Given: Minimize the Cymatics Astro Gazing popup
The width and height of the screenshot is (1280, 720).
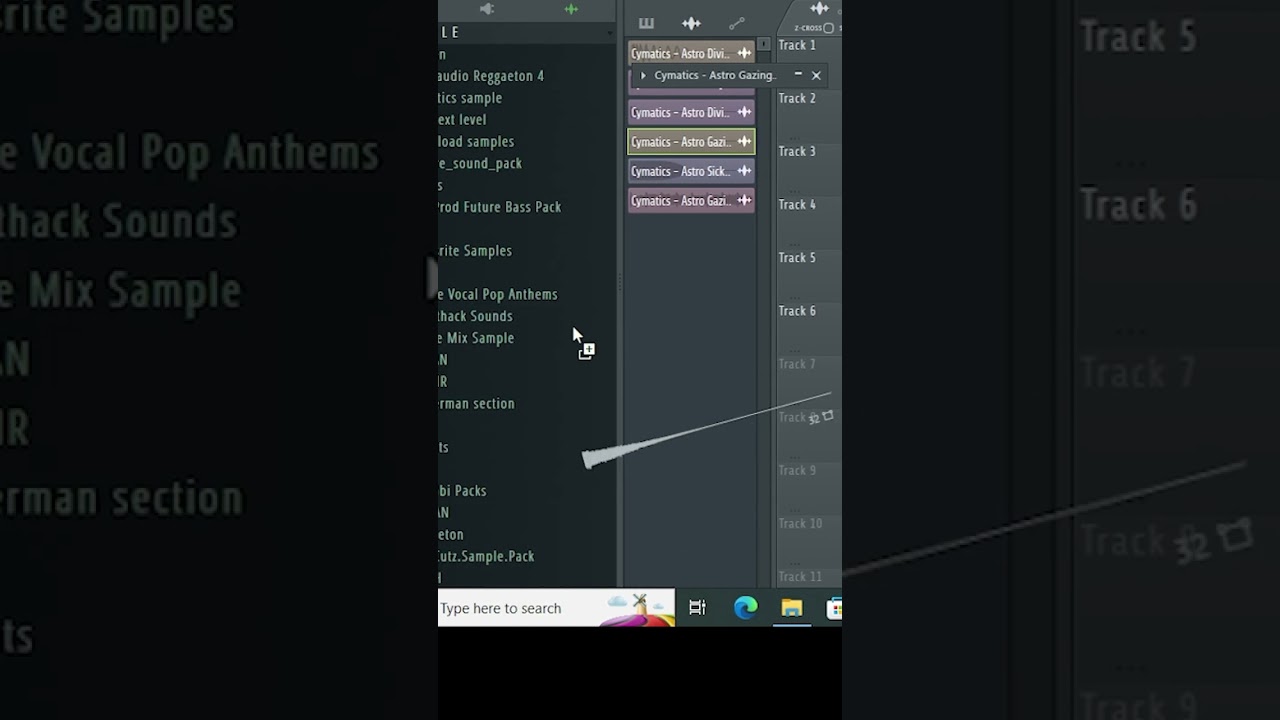Looking at the screenshot, I should [x=798, y=75].
